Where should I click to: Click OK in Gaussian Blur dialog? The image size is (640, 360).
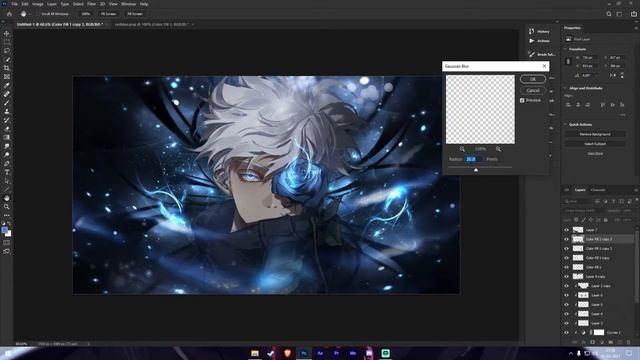[533, 79]
